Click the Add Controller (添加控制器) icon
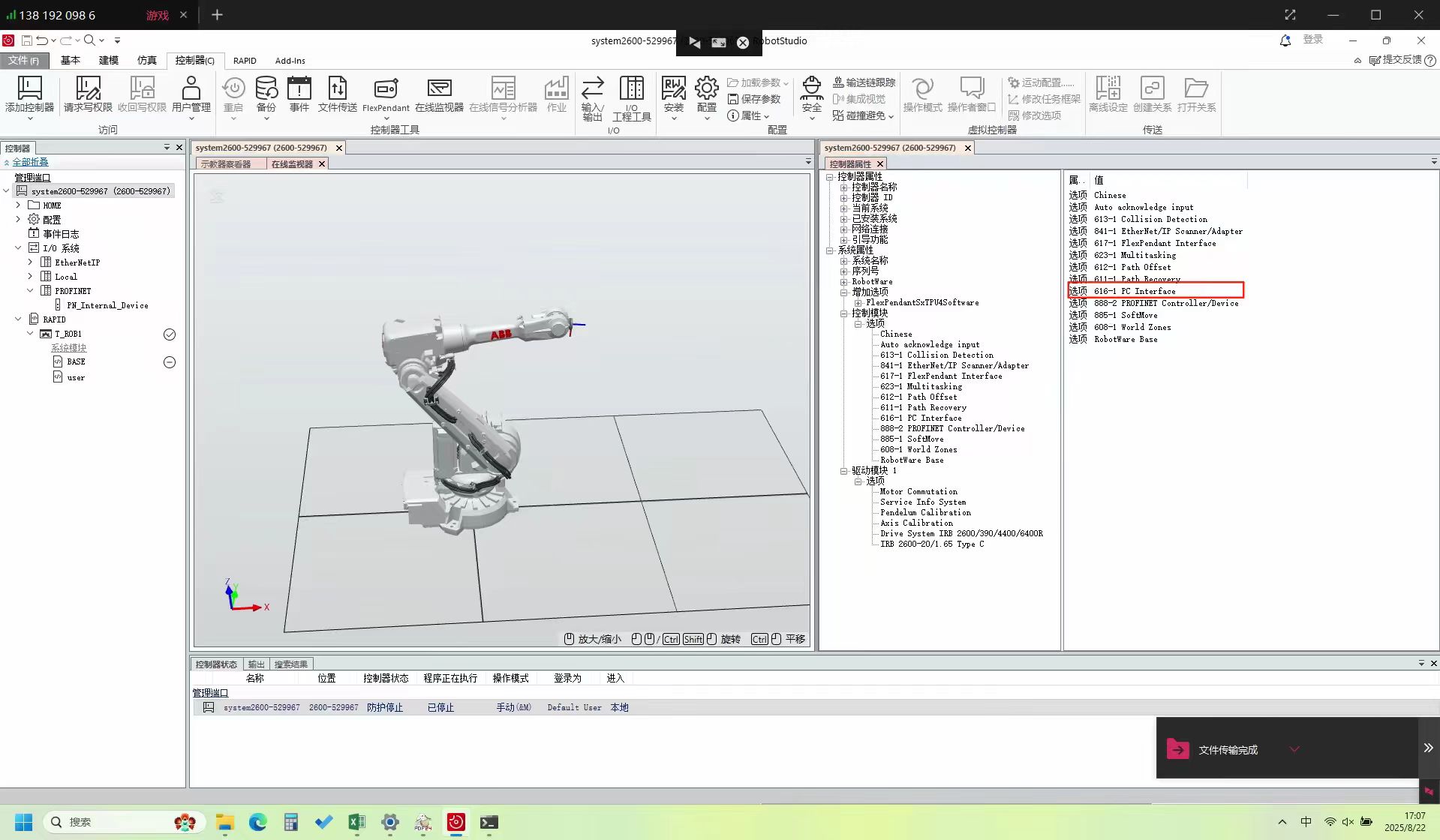Screen dimensions: 1440x840 tap(29, 88)
